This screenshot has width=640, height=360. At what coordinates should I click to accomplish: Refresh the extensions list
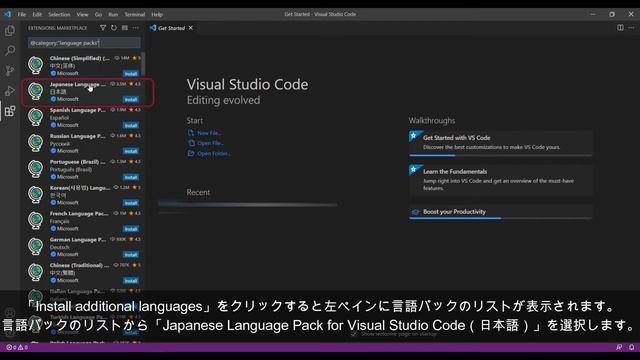point(114,28)
